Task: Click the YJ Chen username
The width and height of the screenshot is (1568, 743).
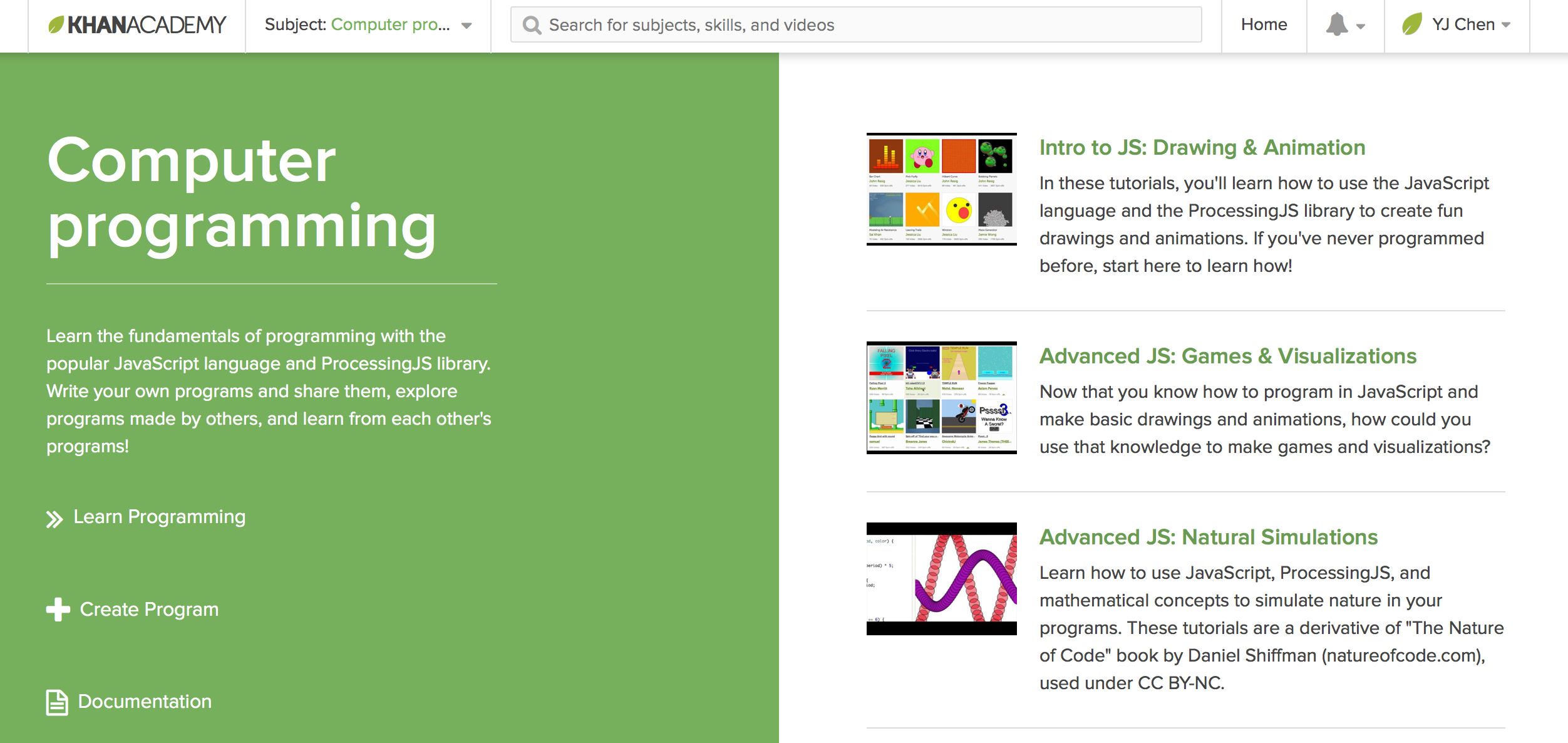Action: 1463,24
